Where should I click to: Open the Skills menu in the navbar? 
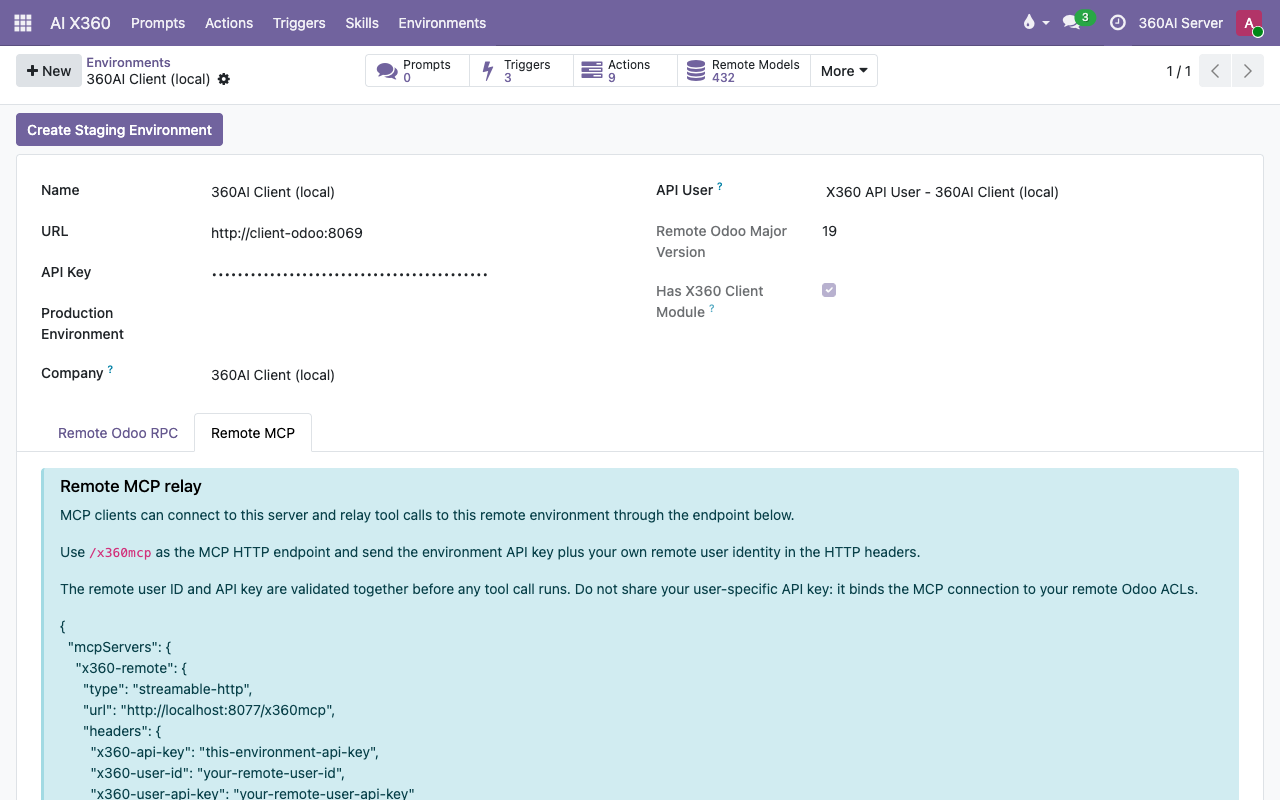pyautogui.click(x=362, y=23)
